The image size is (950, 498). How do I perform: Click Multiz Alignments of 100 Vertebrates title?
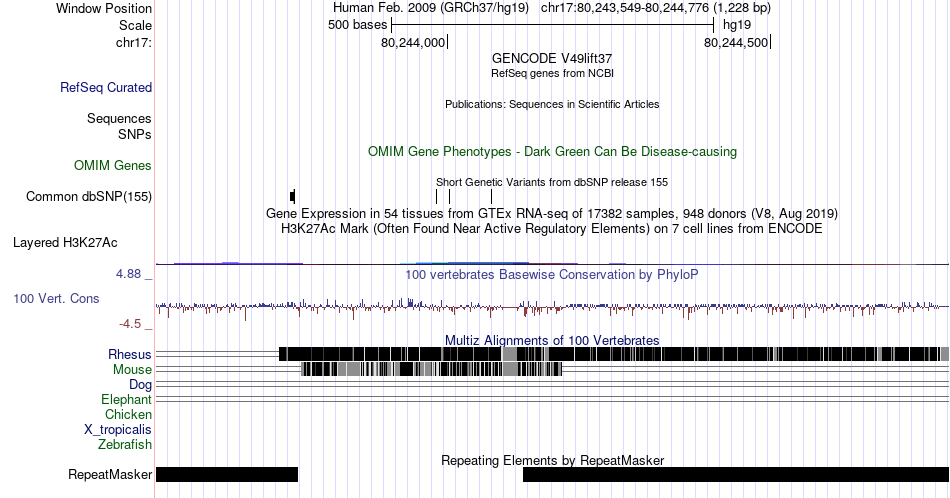click(x=552, y=340)
